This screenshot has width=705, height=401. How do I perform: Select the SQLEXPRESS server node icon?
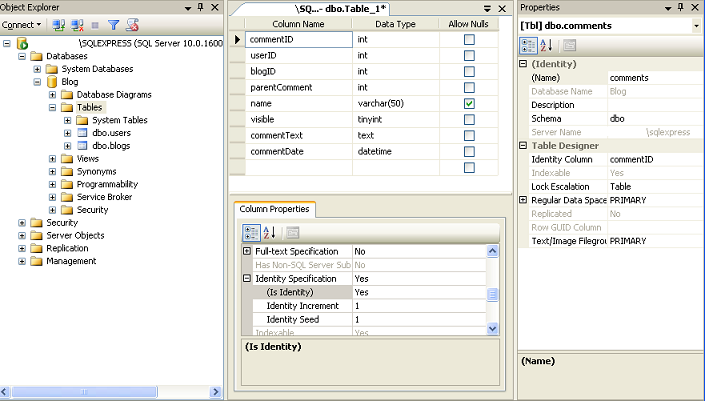22,43
